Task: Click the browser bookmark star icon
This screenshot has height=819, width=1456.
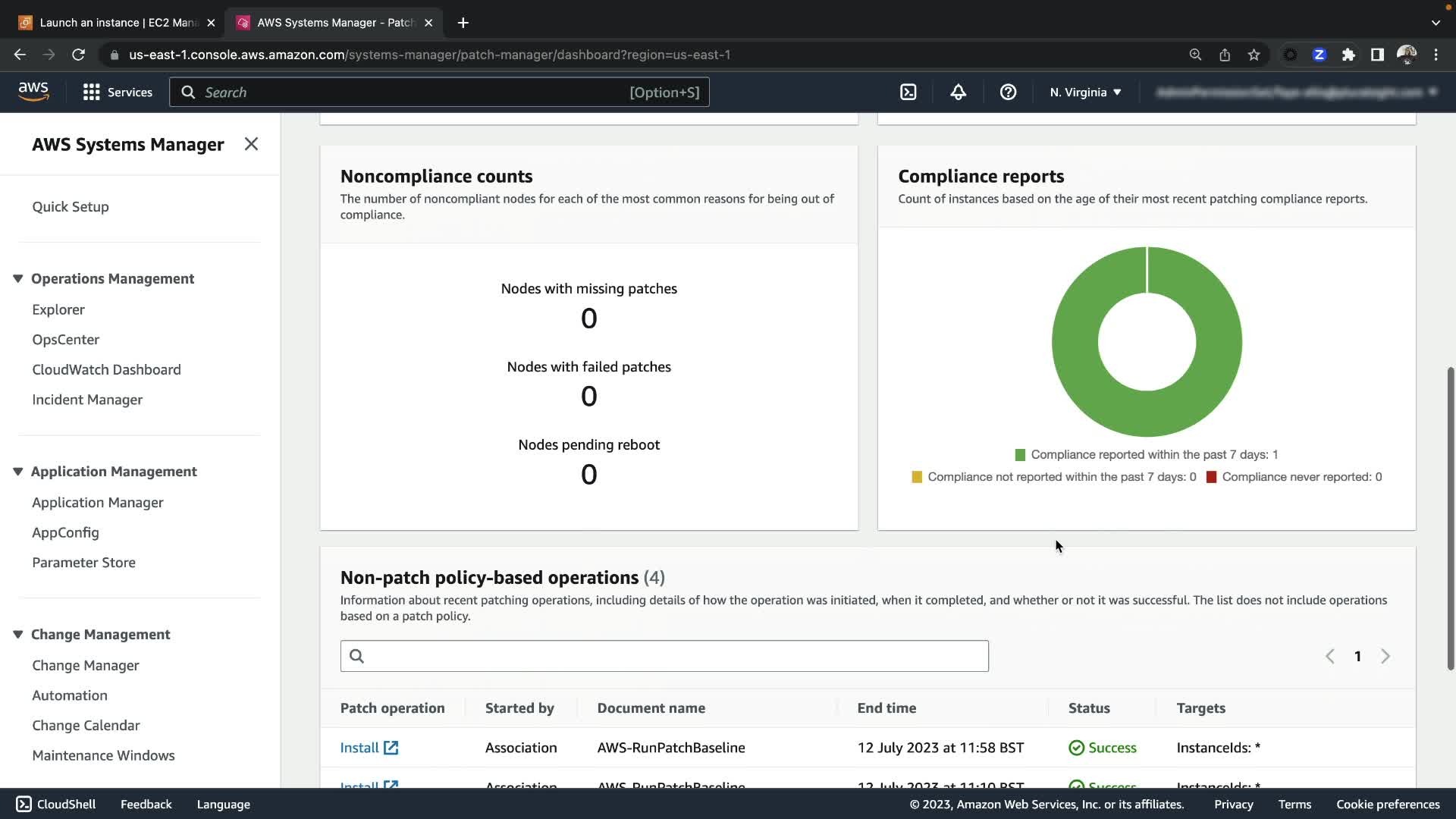Action: click(x=1254, y=55)
